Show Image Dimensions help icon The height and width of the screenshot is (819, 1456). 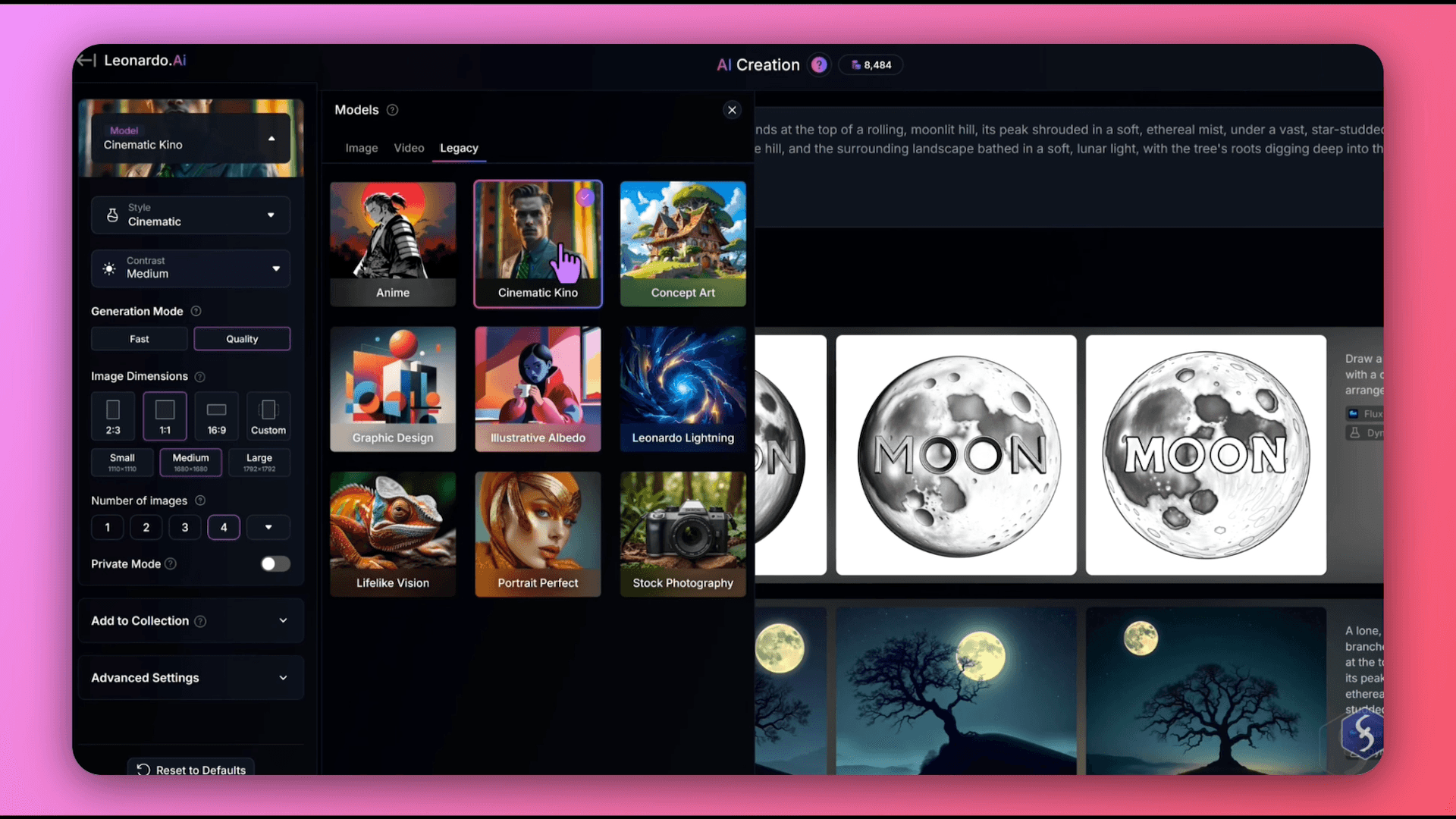tap(199, 377)
